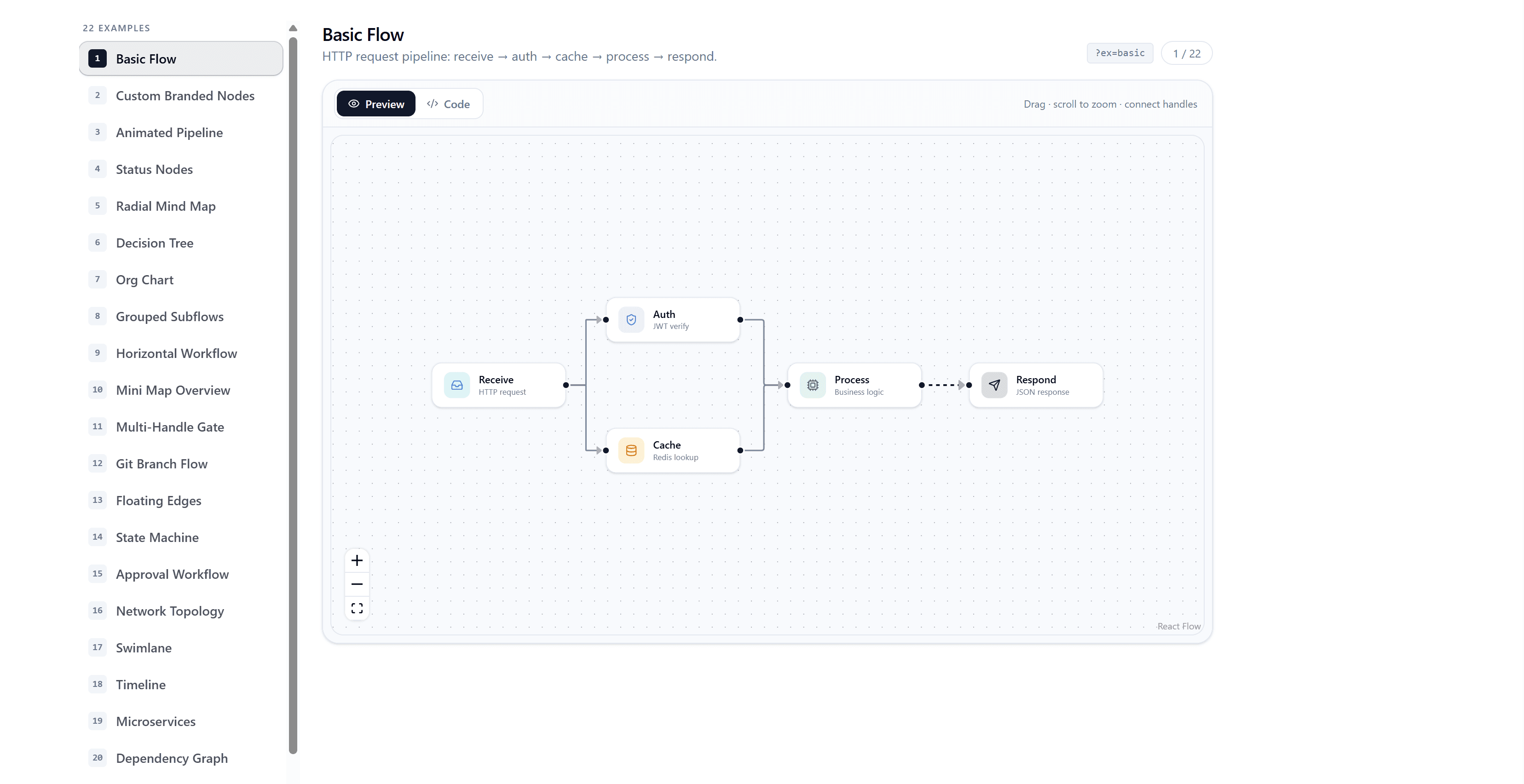Open Animated Pipeline example
The image size is (1524, 784).
181,132
